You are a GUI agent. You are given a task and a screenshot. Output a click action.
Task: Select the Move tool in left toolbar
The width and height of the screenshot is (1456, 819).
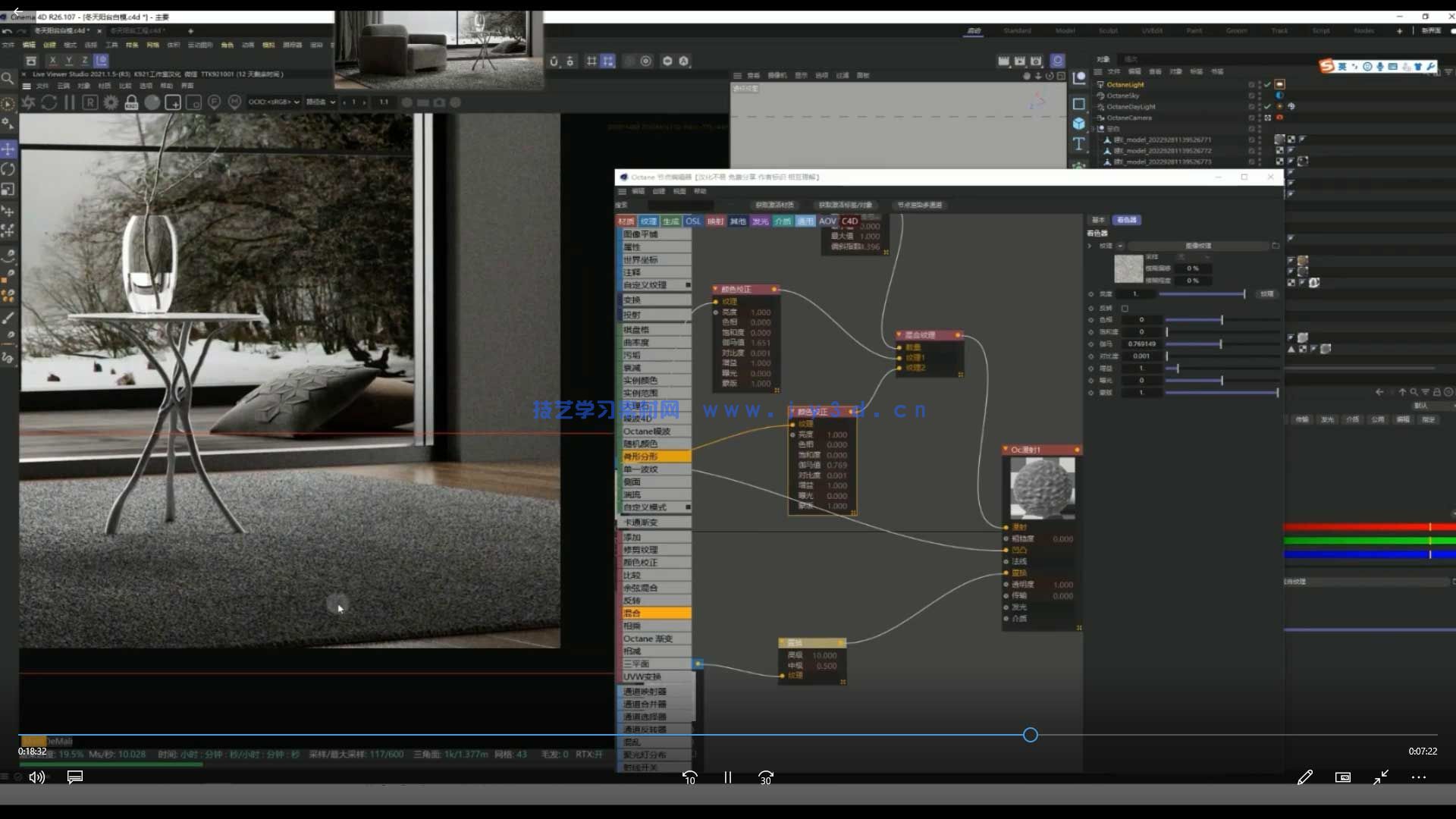pos(8,149)
